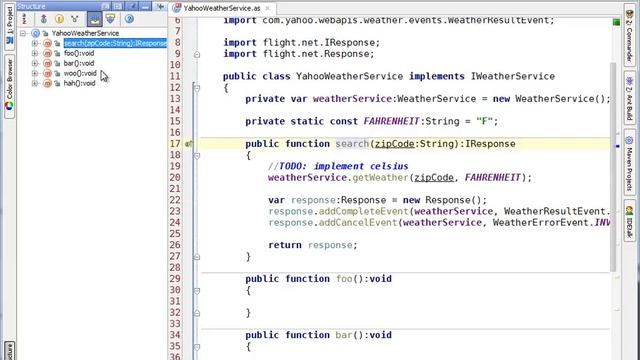Hide the Structure panel with dash icon
The image size is (640, 360).
click(x=145, y=6)
